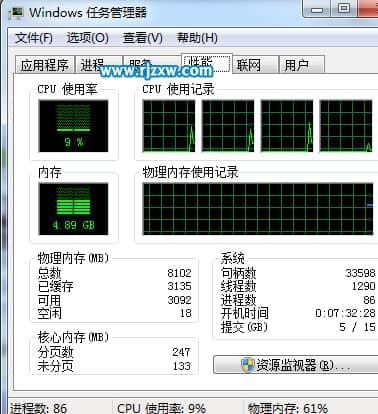Viewport: 378px width, 414px height.
Task: Minimize the Task Manager window
Action: 317,9
